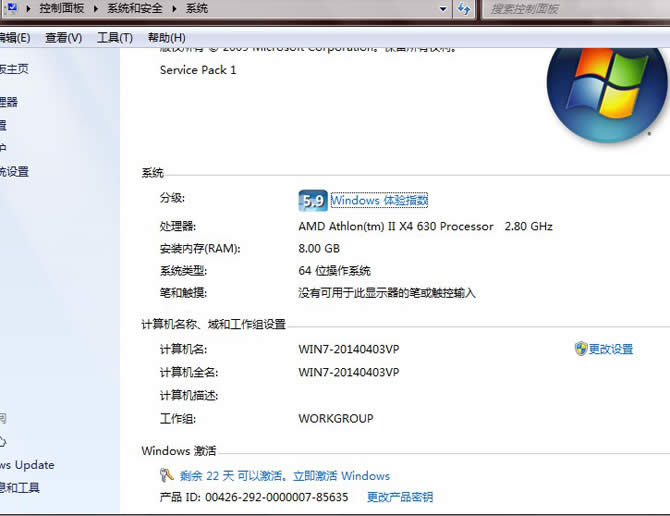Click the processor text AMD Athlon II X4 630

(396, 226)
